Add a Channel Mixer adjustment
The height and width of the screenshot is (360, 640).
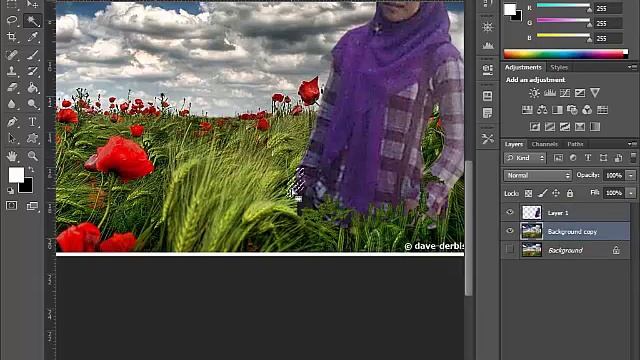pyautogui.click(x=587, y=110)
